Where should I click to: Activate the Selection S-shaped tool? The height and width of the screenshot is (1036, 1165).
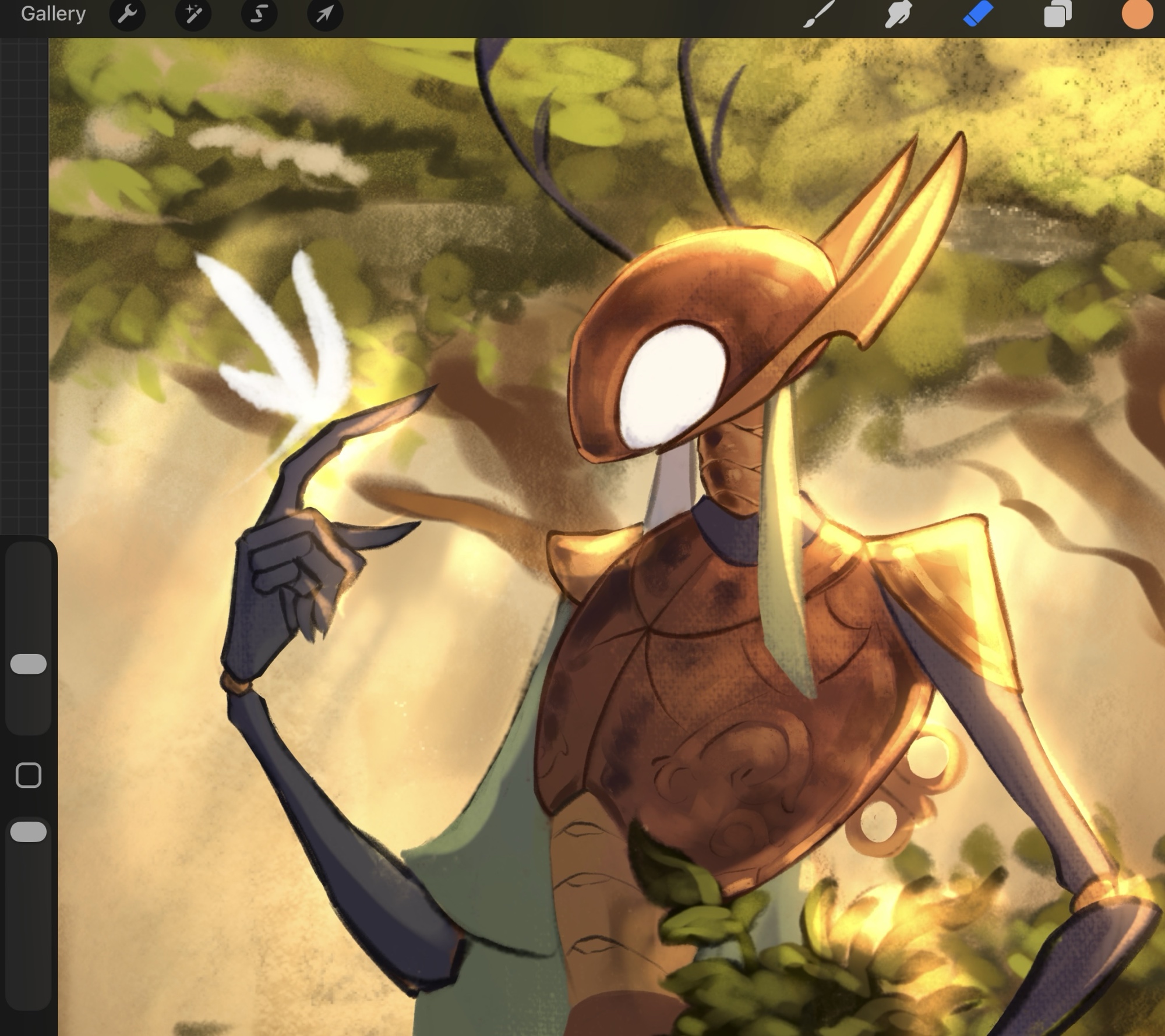click(259, 14)
